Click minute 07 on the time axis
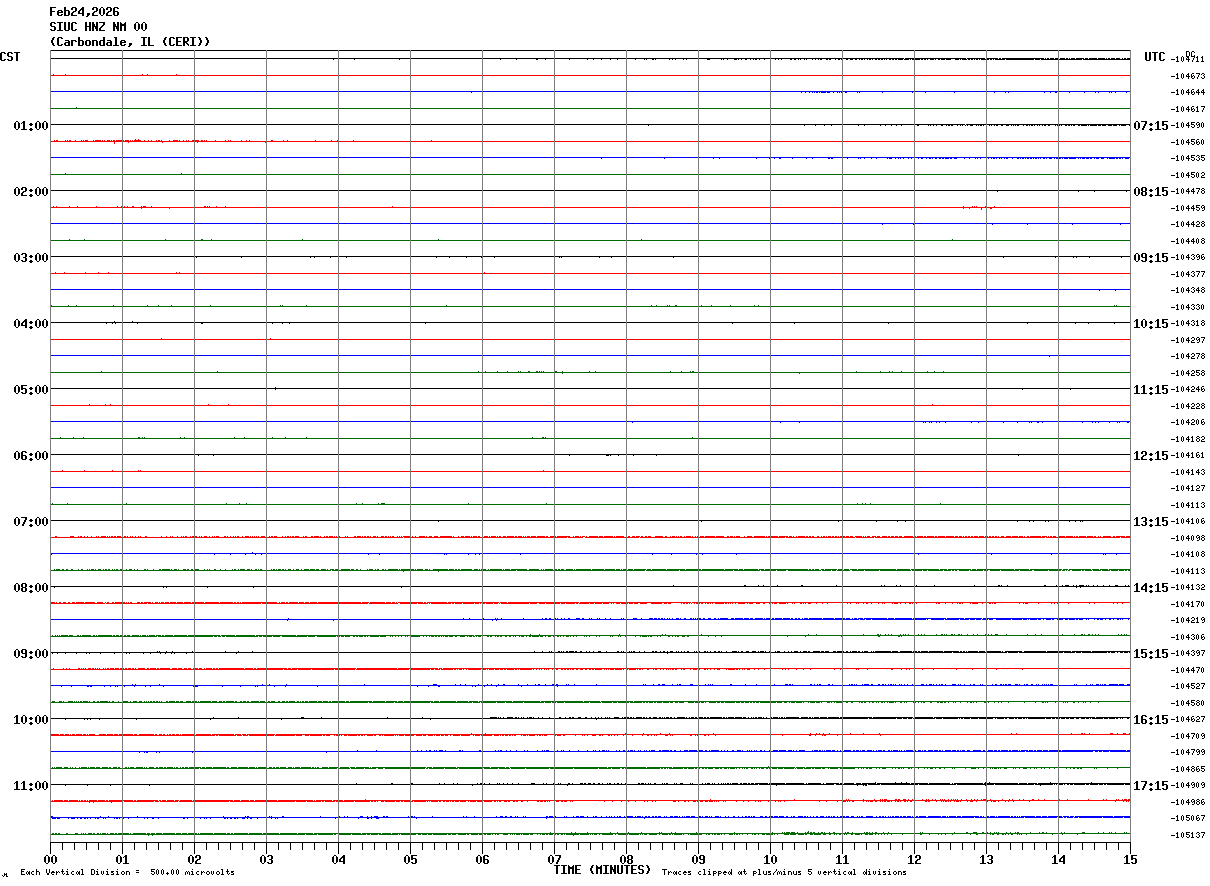The image size is (1210, 886). click(x=554, y=859)
